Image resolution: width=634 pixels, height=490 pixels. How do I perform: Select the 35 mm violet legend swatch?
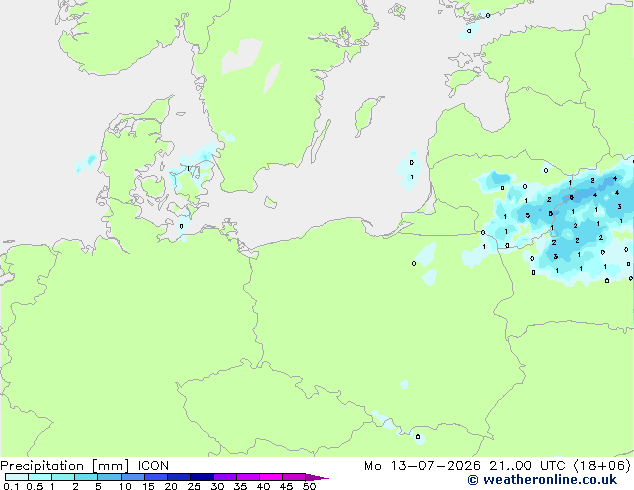(x=248, y=477)
